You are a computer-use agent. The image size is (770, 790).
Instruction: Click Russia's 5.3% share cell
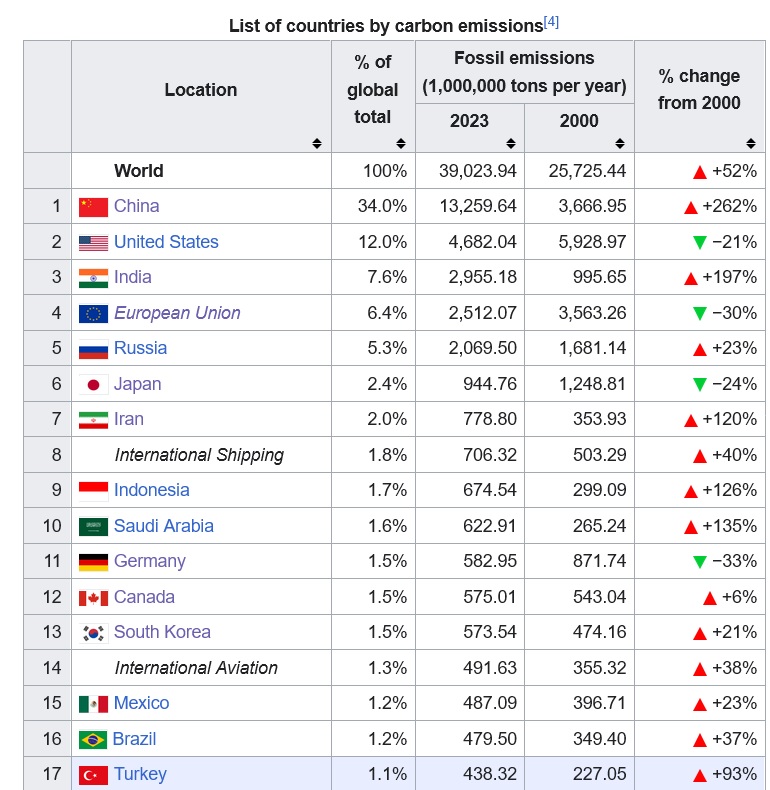[x=373, y=348]
